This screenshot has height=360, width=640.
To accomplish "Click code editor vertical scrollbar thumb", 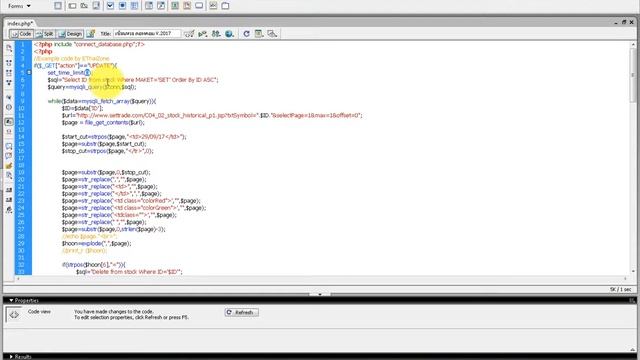I will [x=633, y=76].
